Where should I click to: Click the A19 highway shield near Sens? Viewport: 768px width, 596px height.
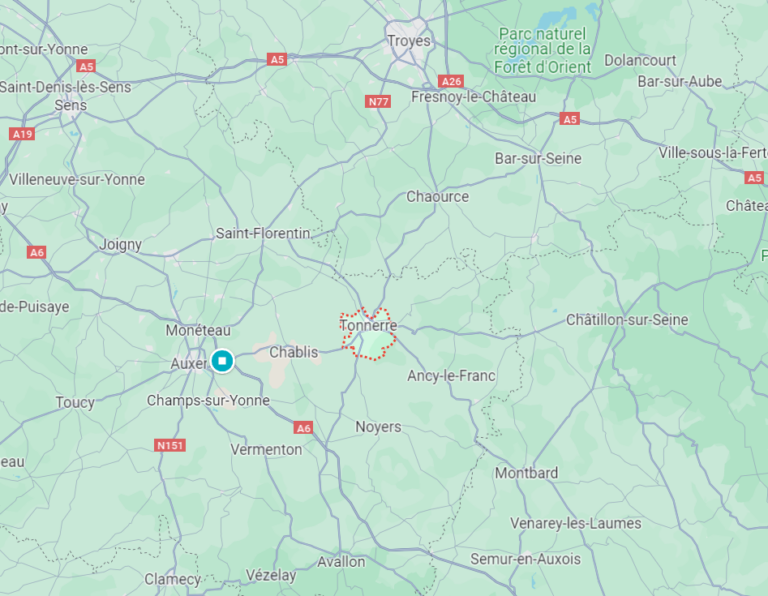click(22, 134)
